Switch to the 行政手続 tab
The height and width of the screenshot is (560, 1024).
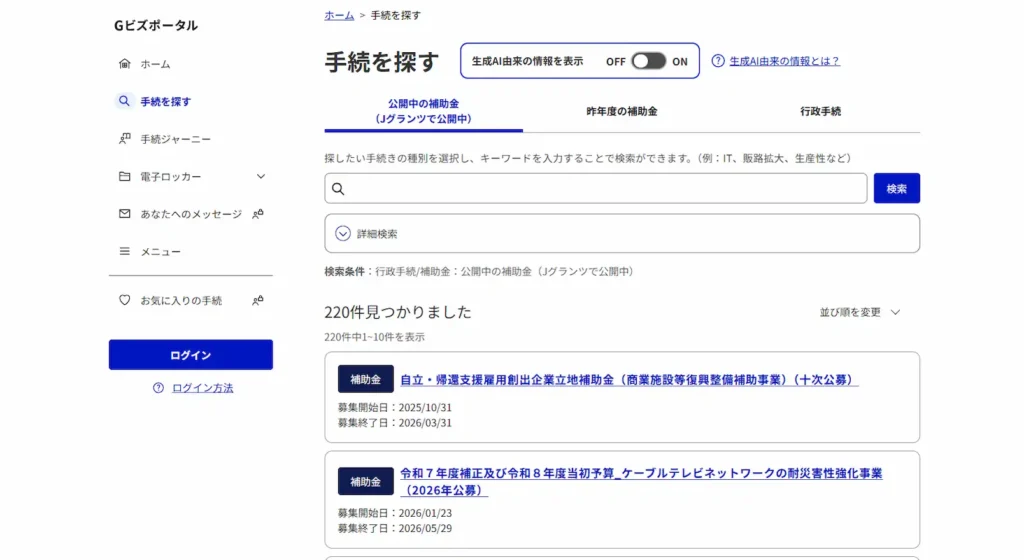(820, 112)
